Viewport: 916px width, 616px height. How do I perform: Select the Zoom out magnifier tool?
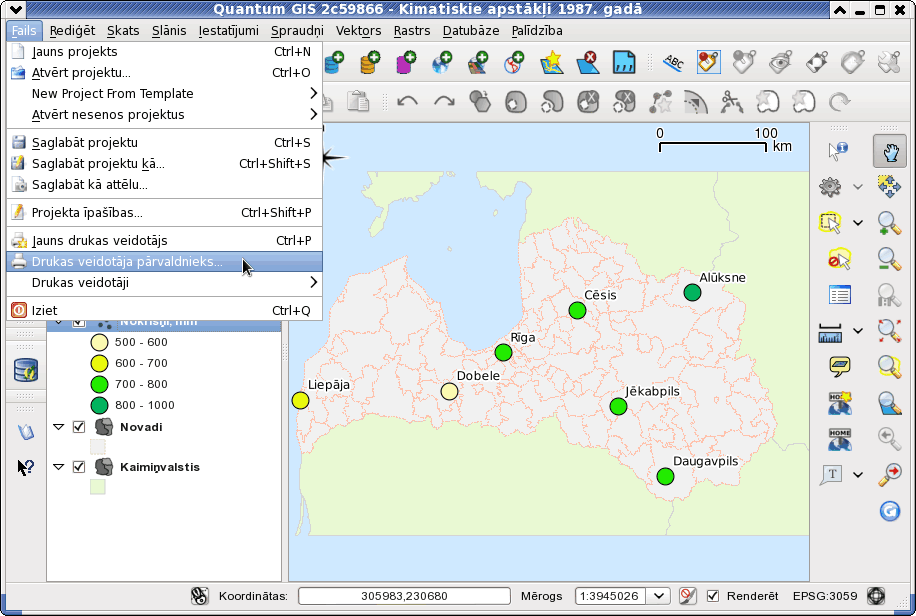[889, 259]
